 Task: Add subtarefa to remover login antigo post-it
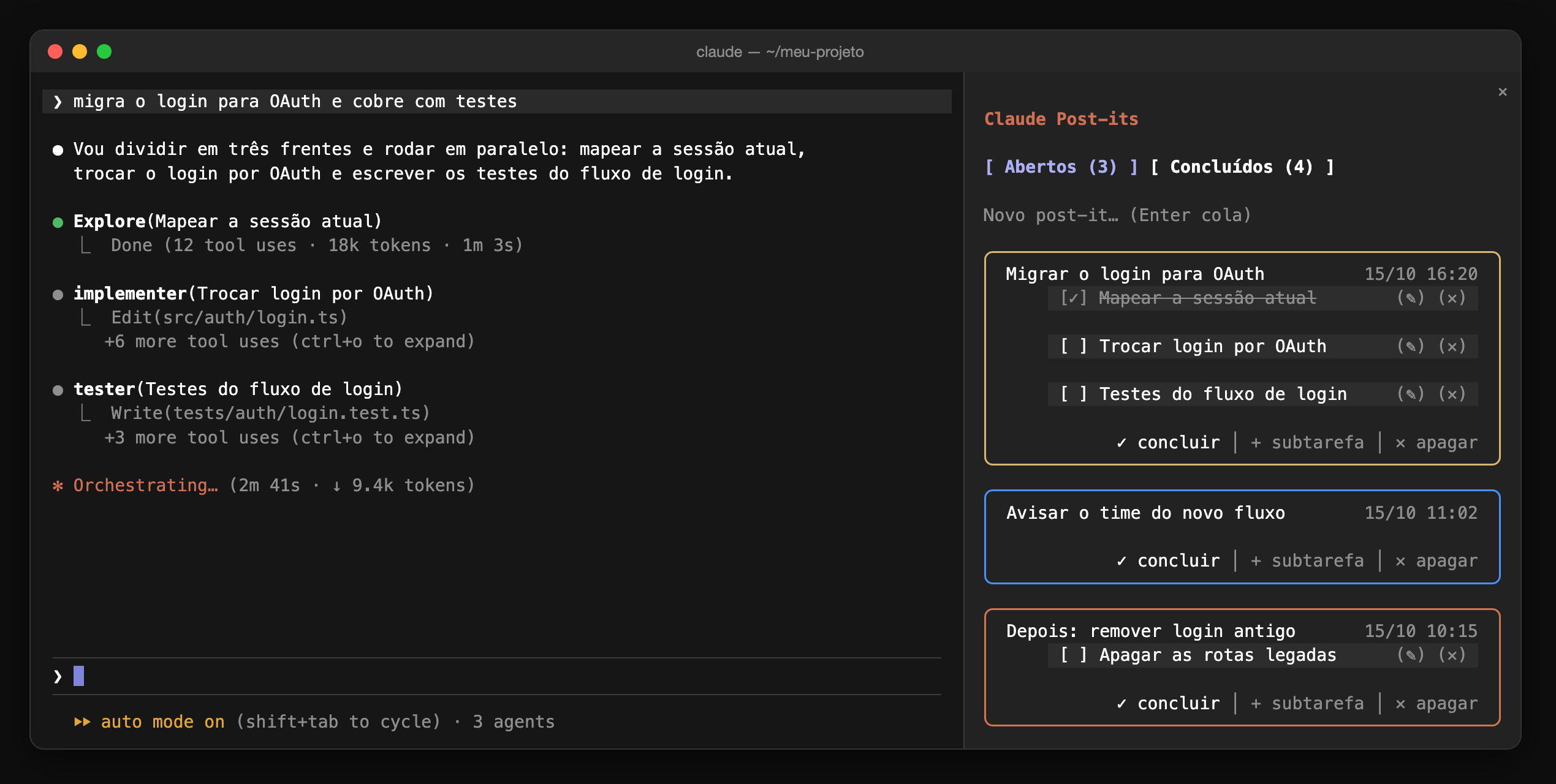click(x=1307, y=703)
